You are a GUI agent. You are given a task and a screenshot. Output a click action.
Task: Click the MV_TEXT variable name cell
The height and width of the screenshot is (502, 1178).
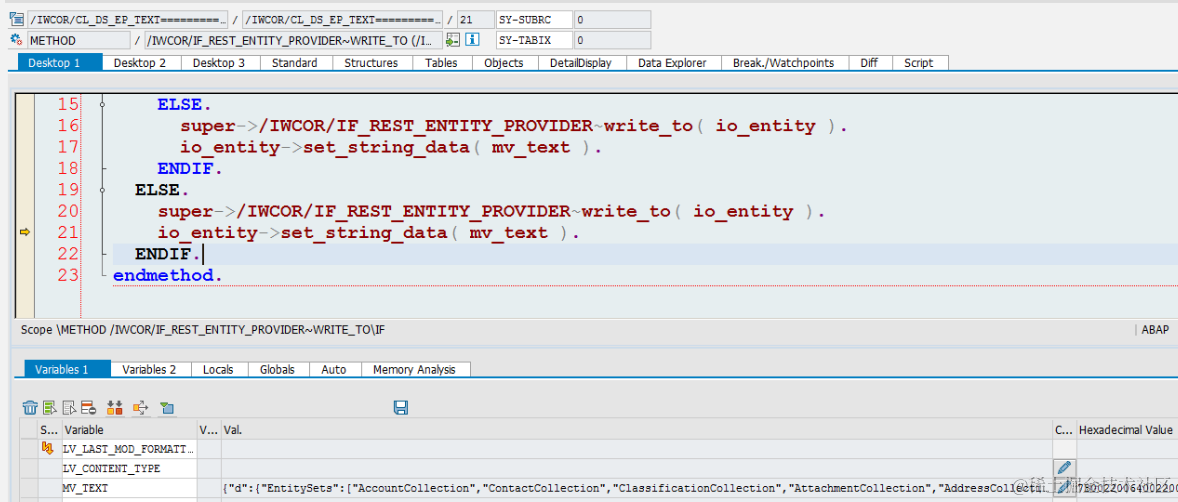click(x=128, y=488)
